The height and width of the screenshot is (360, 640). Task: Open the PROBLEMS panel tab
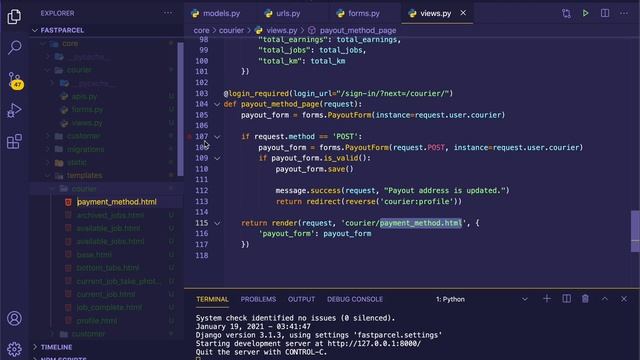(x=258, y=299)
